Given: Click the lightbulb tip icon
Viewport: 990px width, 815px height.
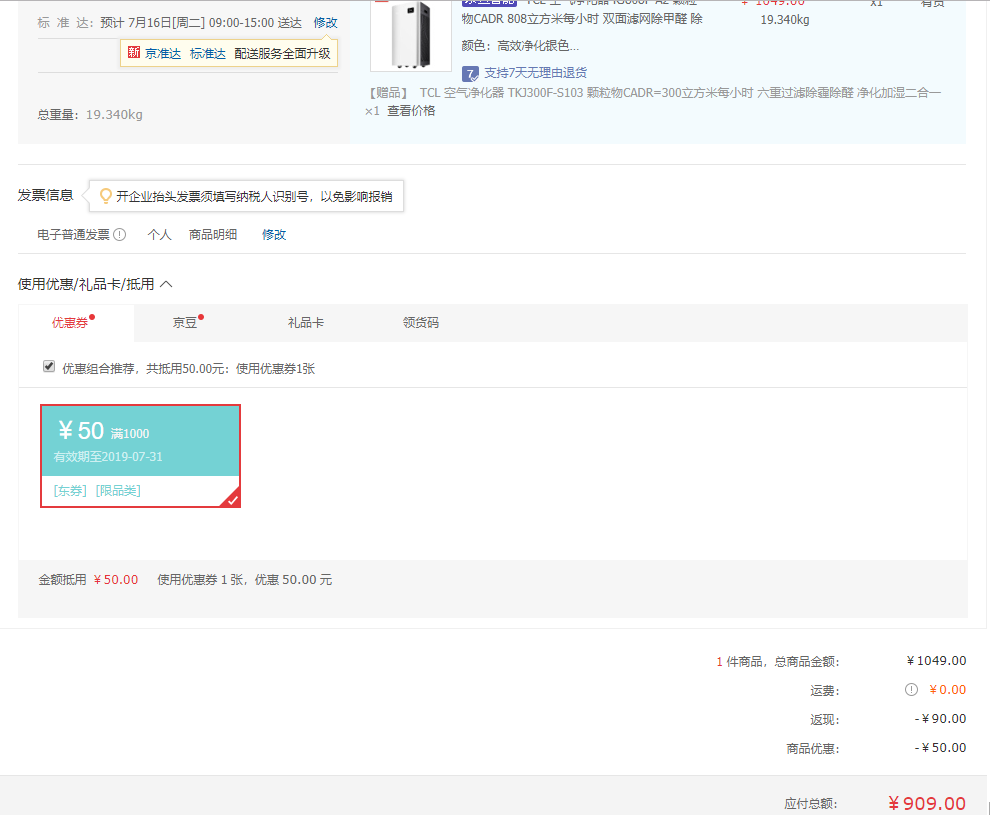Looking at the screenshot, I should (x=105, y=196).
